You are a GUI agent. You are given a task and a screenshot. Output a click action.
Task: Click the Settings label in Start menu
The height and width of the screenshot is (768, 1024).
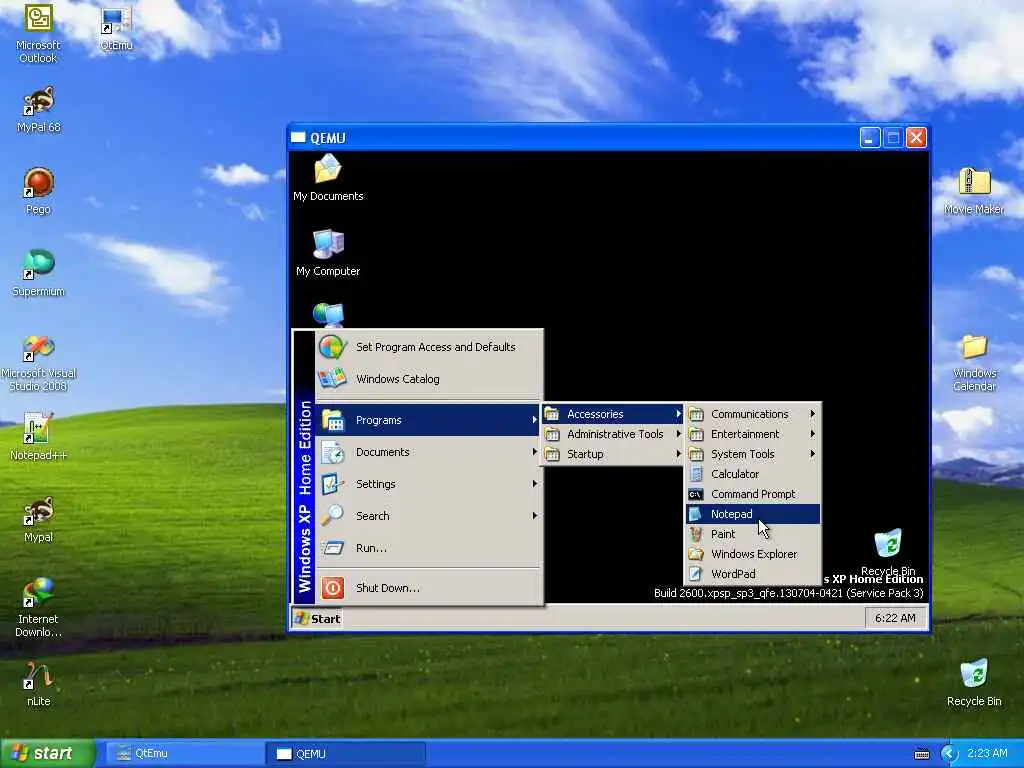point(376,484)
